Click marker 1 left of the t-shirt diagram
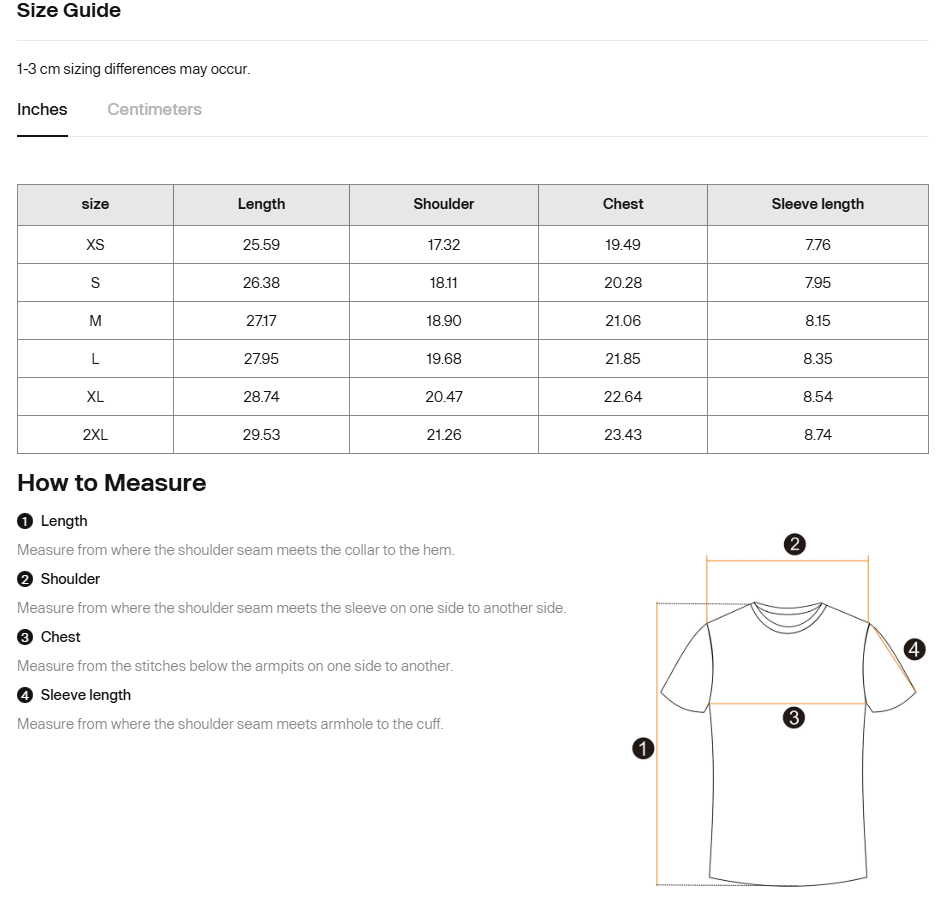943x907 pixels. [643, 749]
